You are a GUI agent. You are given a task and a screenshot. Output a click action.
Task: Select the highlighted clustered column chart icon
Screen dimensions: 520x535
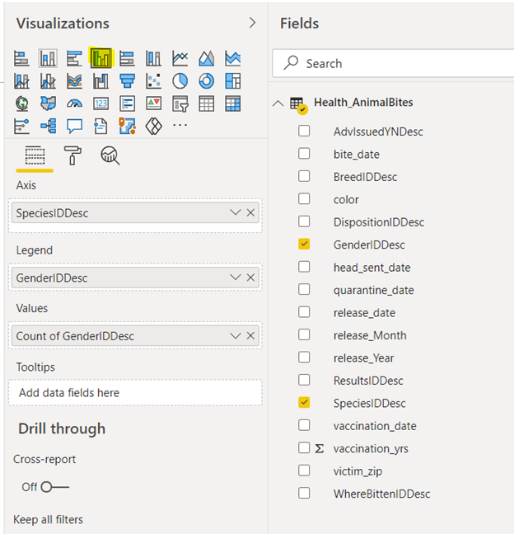click(x=101, y=58)
